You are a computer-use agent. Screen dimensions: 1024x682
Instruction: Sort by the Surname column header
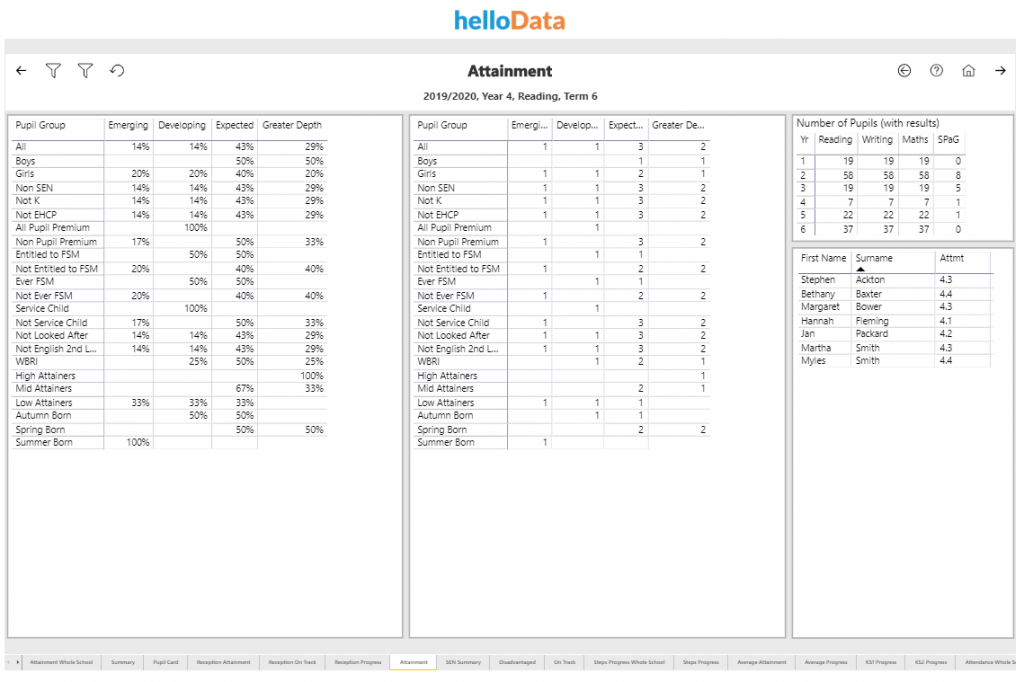click(874, 258)
